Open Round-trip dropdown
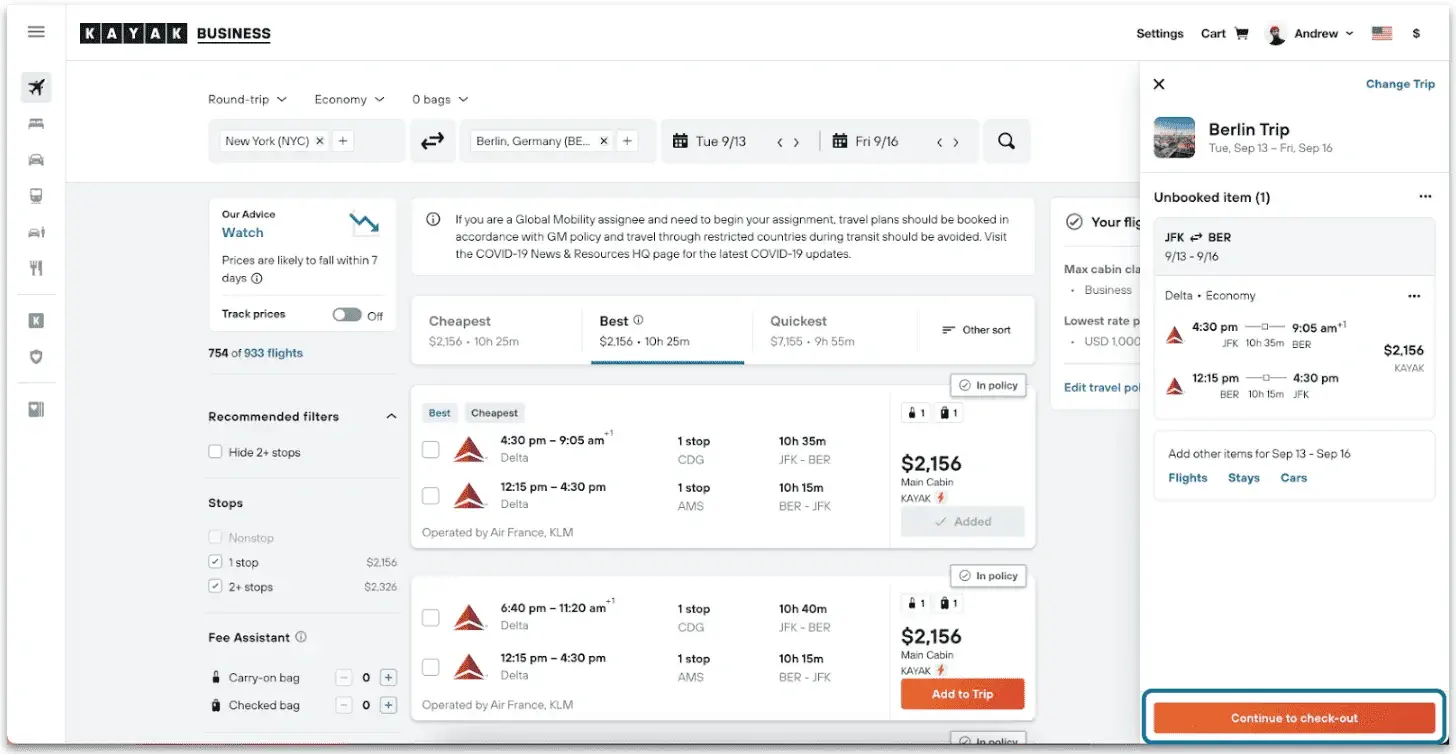 coord(247,99)
